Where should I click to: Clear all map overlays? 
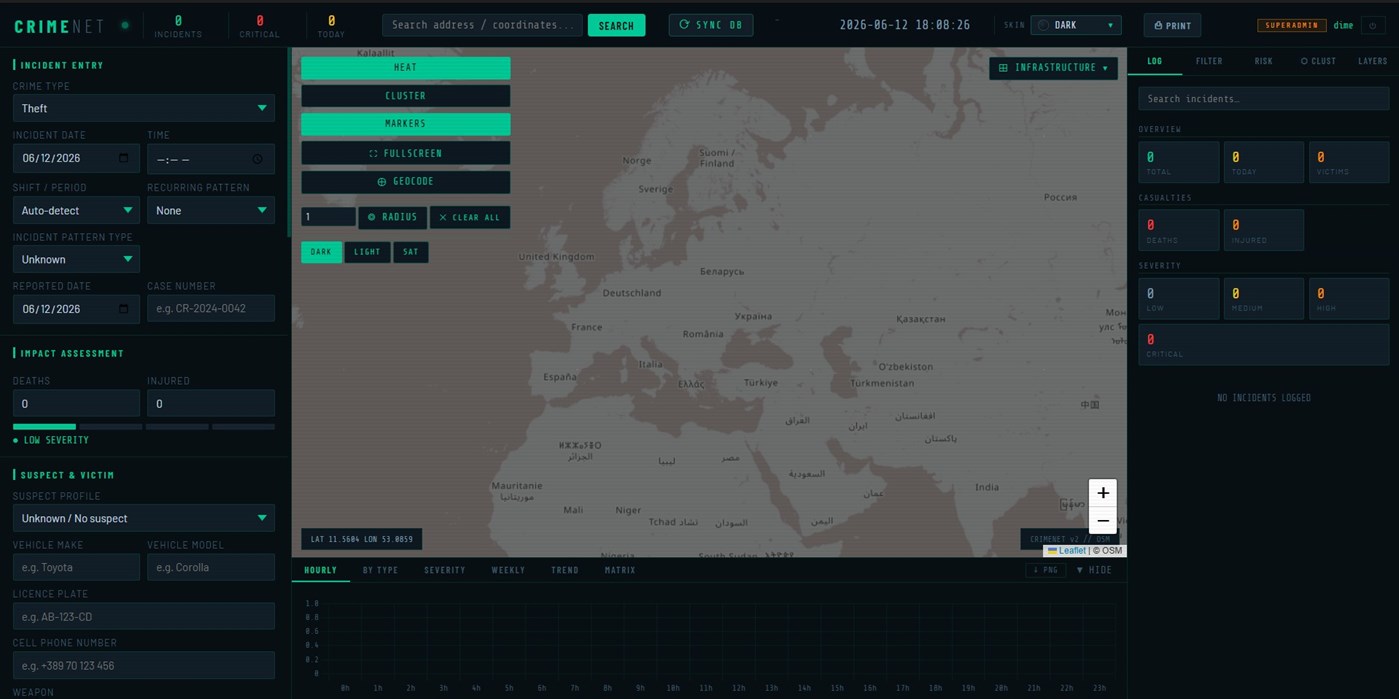point(470,217)
